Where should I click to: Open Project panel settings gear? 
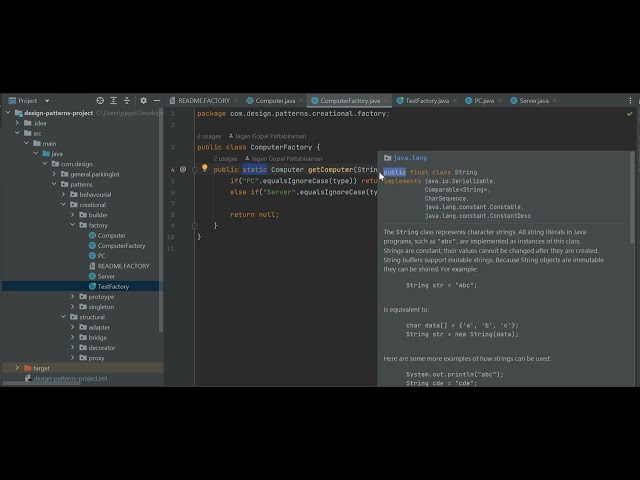pos(143,100)
